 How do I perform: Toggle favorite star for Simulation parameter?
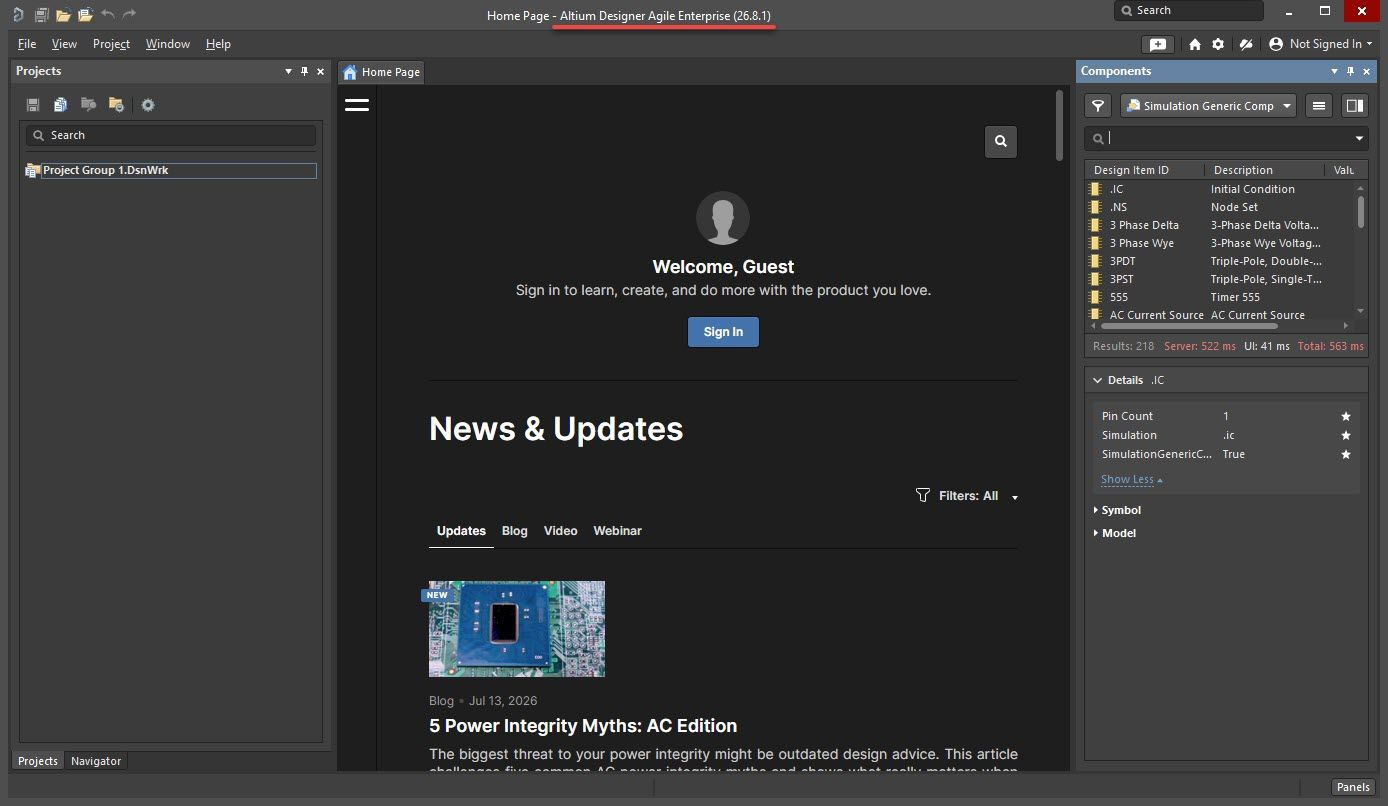[1346, 435]
